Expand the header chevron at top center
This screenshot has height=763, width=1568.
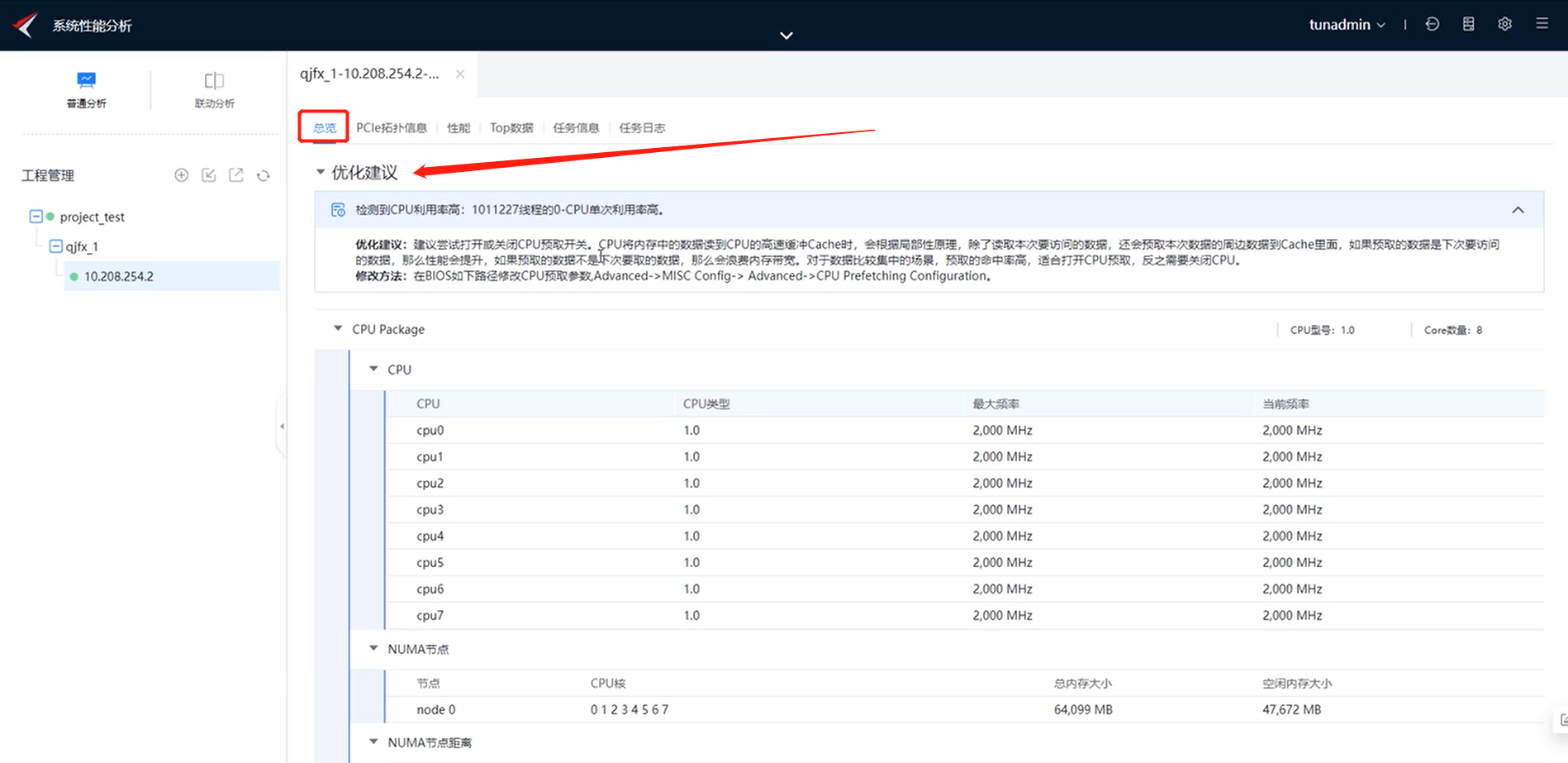(786, 36)
